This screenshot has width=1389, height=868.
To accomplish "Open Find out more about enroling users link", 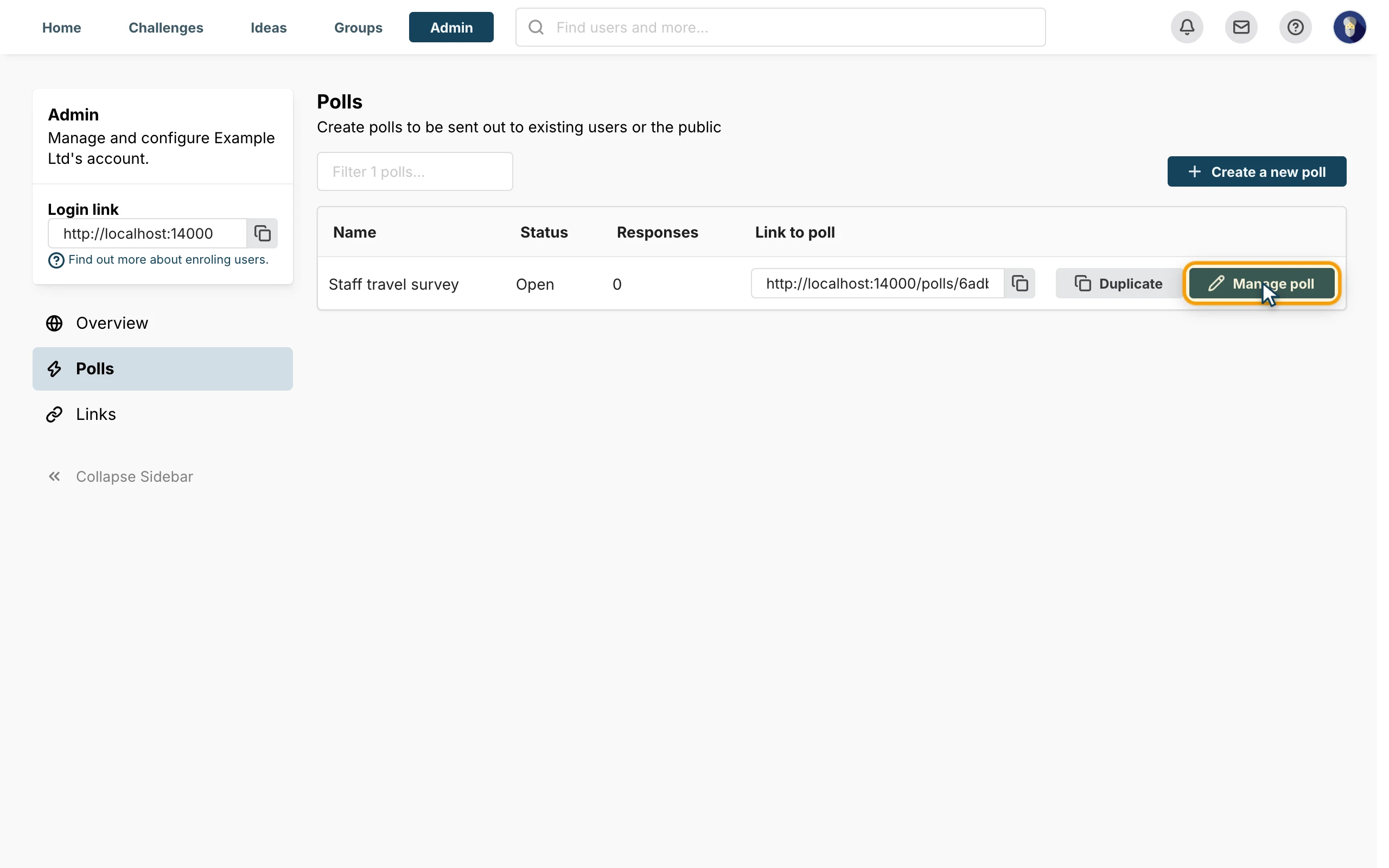I will click(168, 259).
